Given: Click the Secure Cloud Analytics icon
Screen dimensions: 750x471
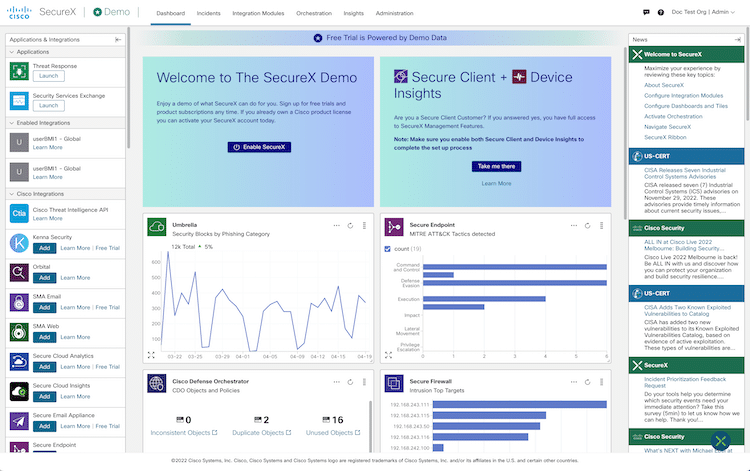Looking at the screenshot, I should (x=19, y=361).
